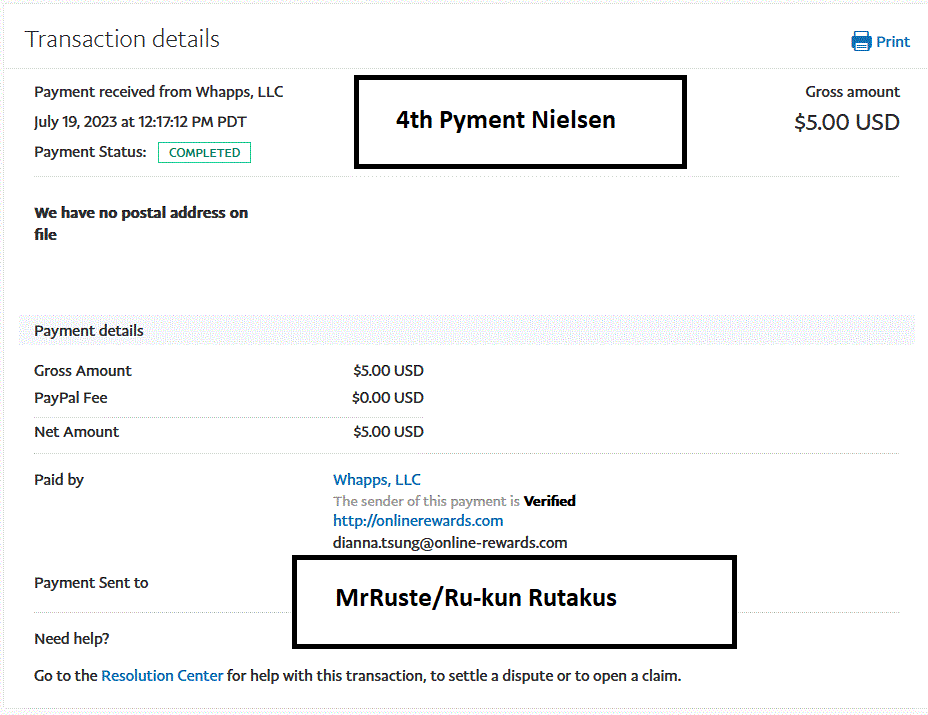928x715 pixels.
Task: Click the "Payment Sent to" label
Action: tap(91, 583)
